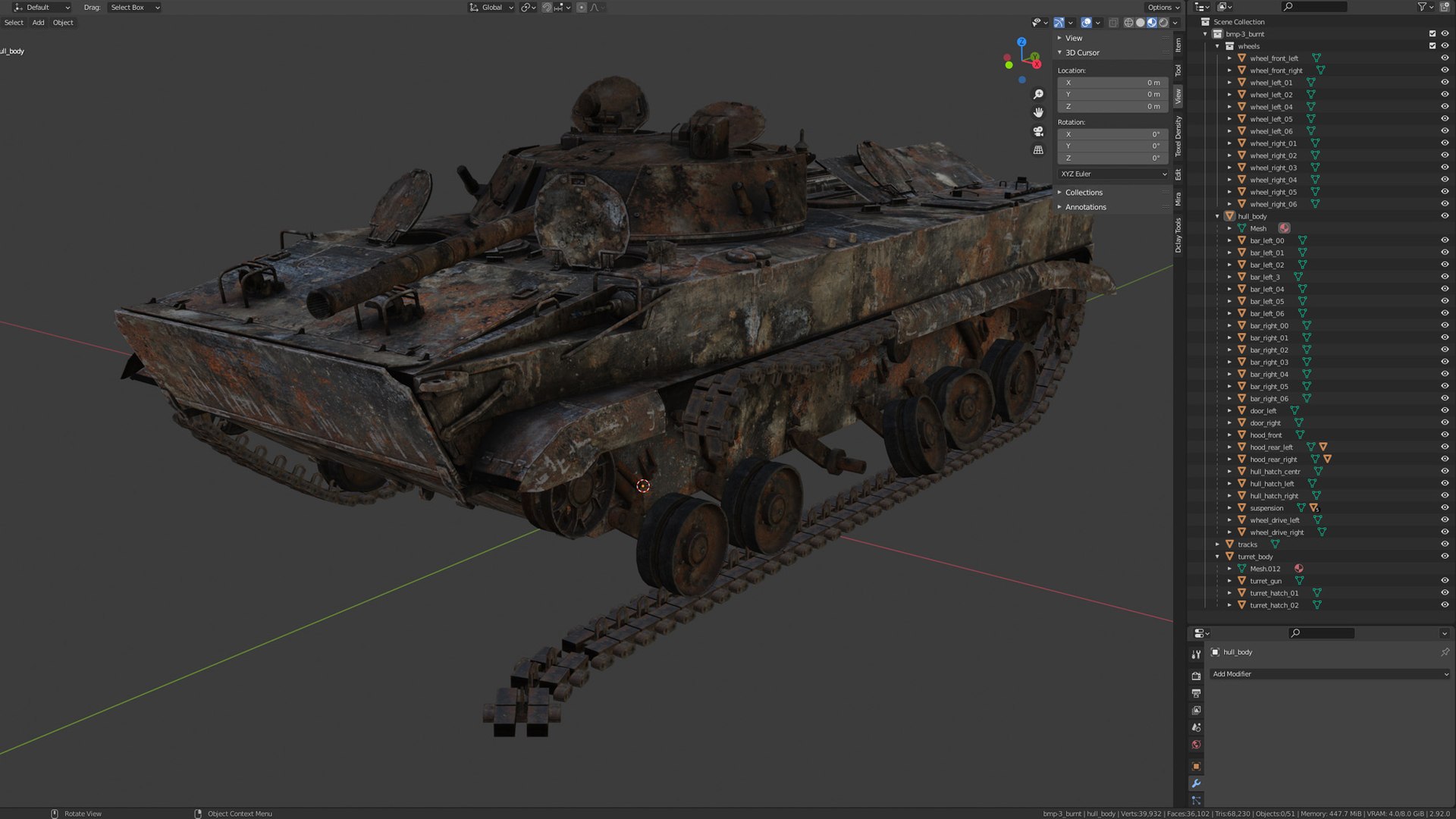Open the Object menu
The width and height of the screenshot is (1456, 819).
(63, 23)
